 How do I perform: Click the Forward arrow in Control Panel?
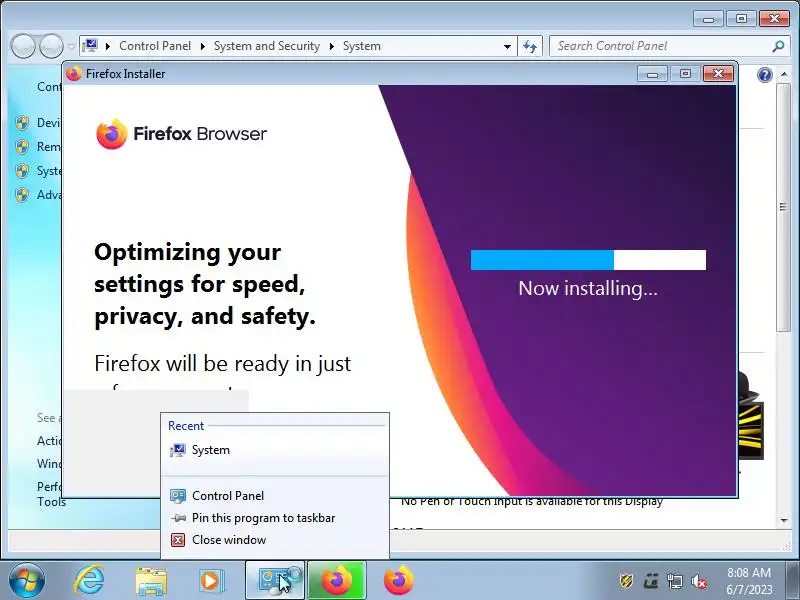click(x=51, y=46)
